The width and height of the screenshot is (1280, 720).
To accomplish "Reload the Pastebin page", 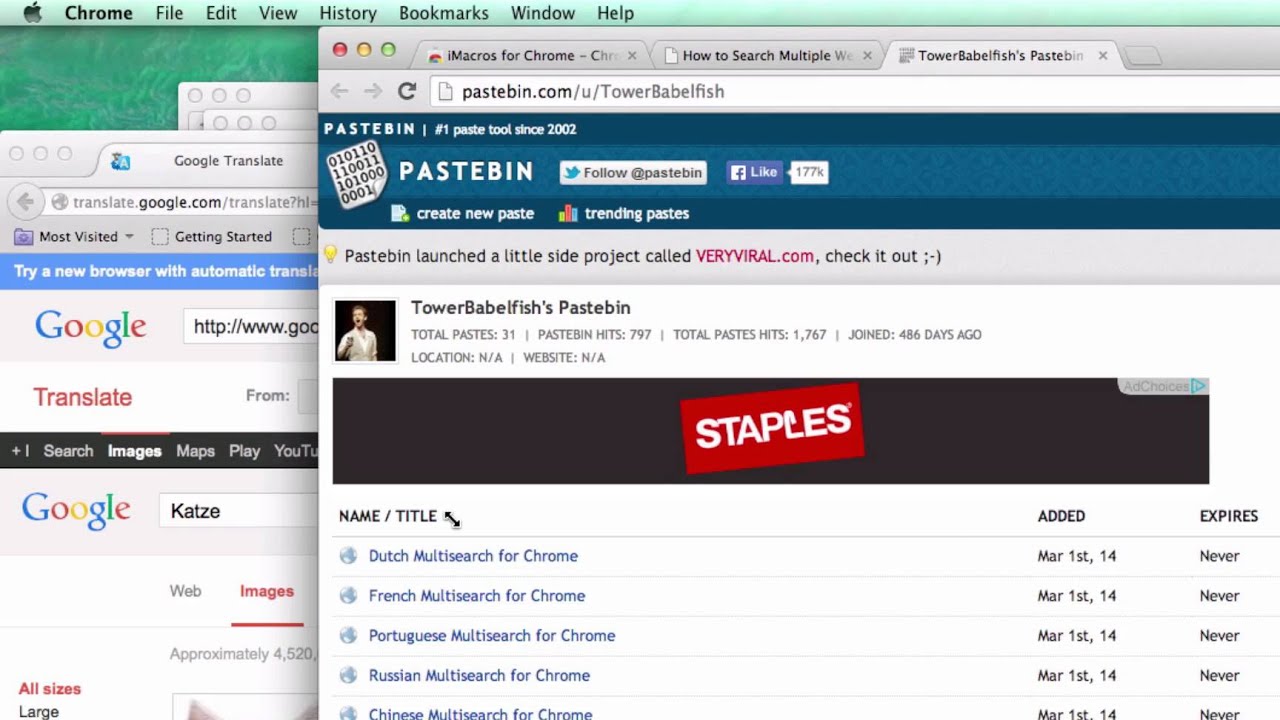I will tap(407, 91).
